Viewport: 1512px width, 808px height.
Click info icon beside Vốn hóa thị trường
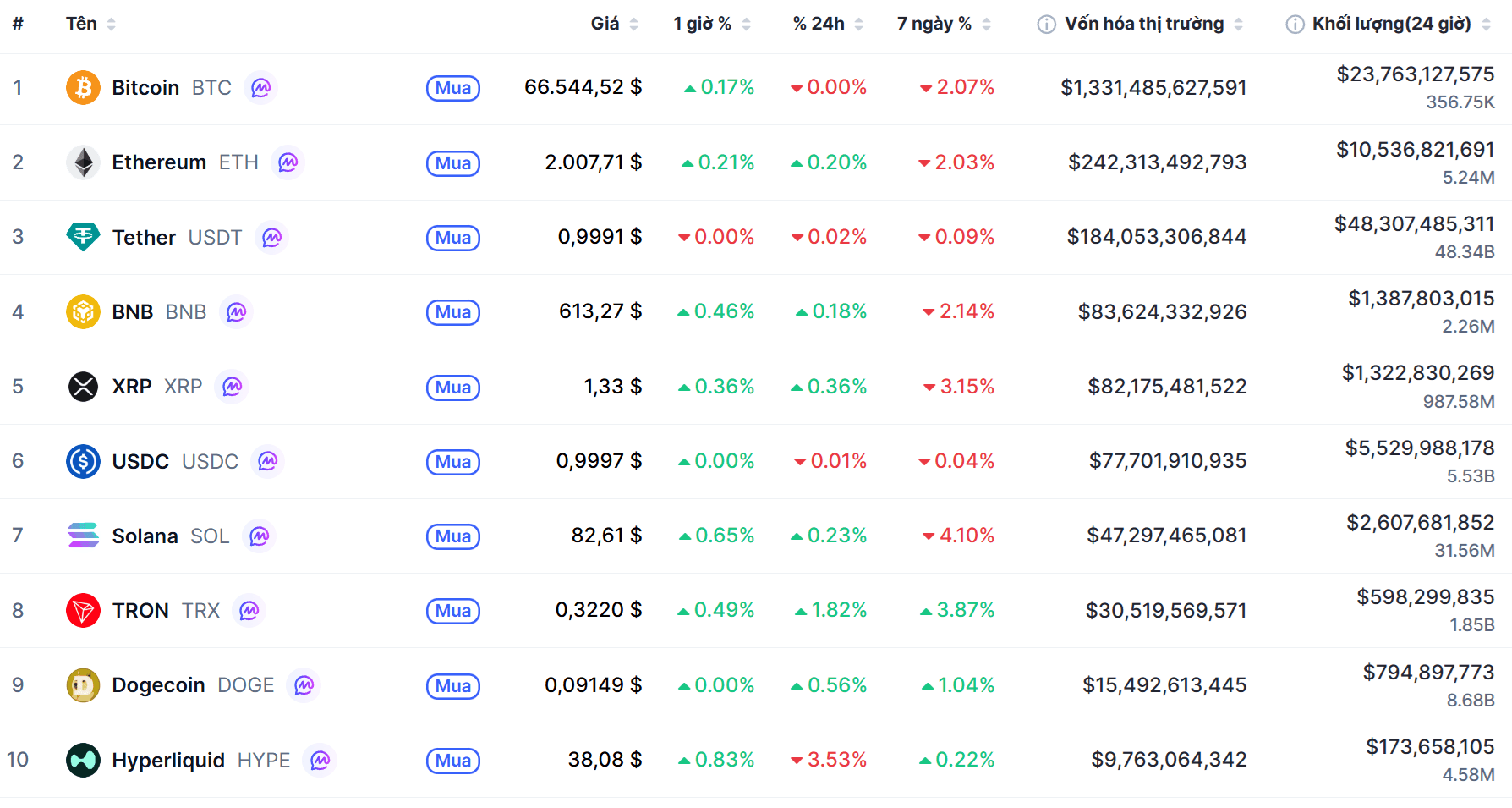pos(1046,25)
